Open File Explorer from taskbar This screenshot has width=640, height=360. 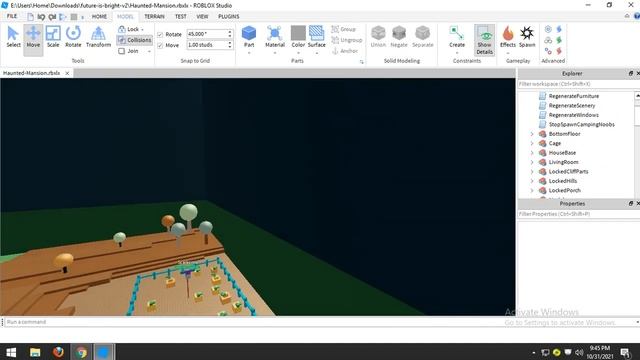(35, 352)
